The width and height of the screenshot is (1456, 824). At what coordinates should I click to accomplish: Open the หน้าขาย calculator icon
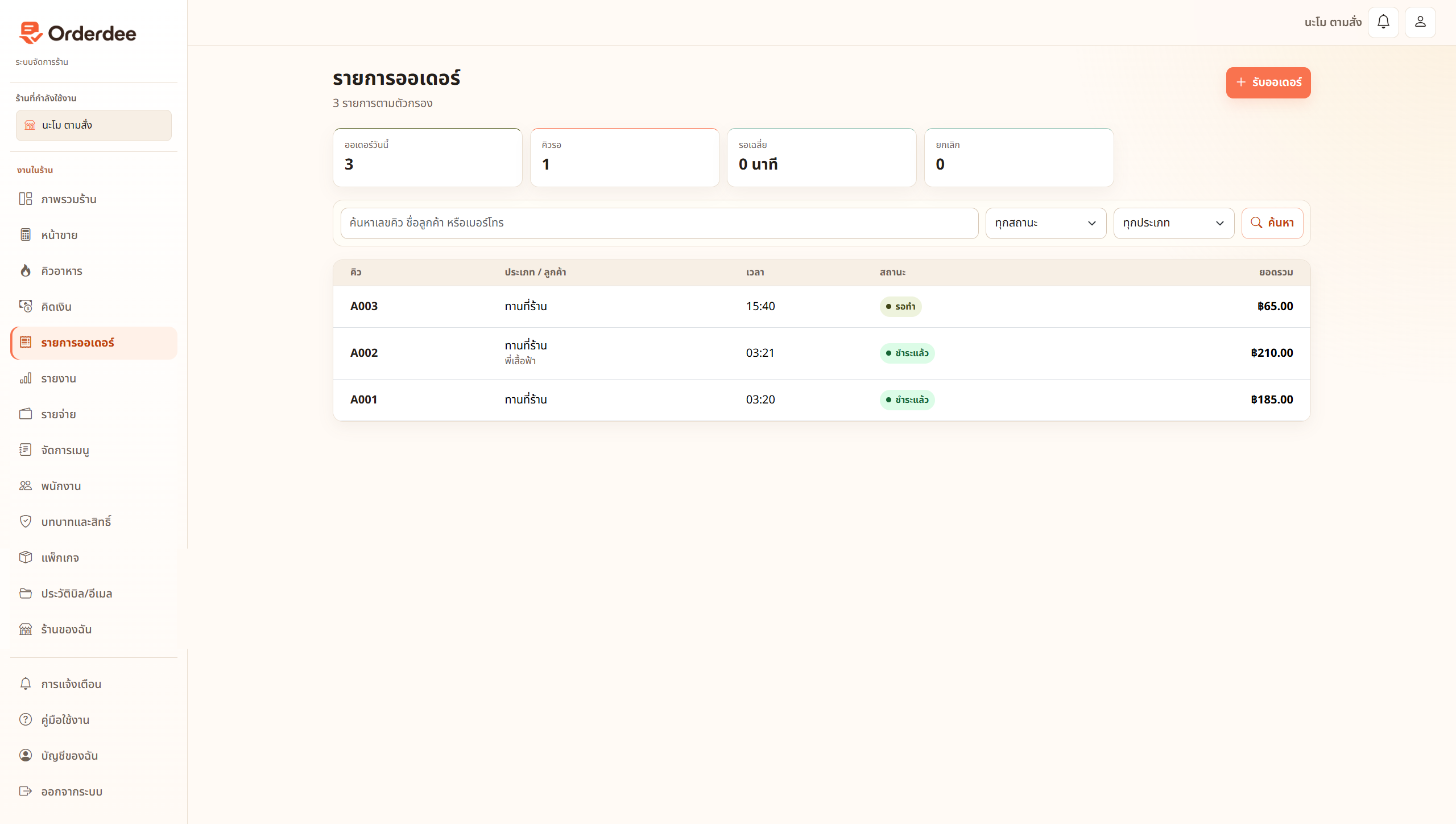tap(26, 234)
